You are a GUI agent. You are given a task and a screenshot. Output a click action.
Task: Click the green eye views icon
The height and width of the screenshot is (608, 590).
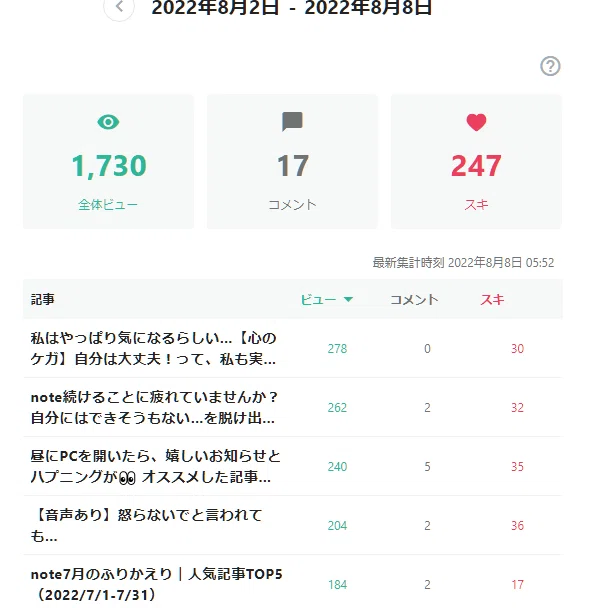[108, 122]
